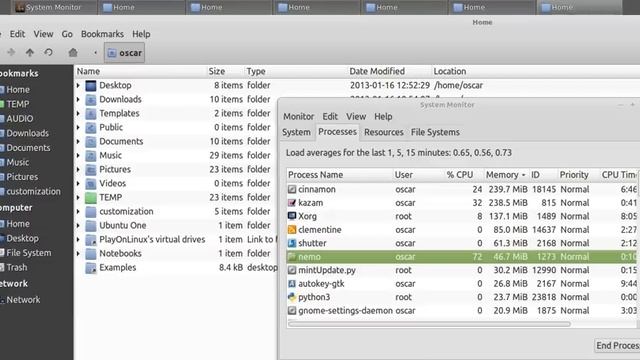Click the mintUpdate.py process icon

[x=292, y=270]
